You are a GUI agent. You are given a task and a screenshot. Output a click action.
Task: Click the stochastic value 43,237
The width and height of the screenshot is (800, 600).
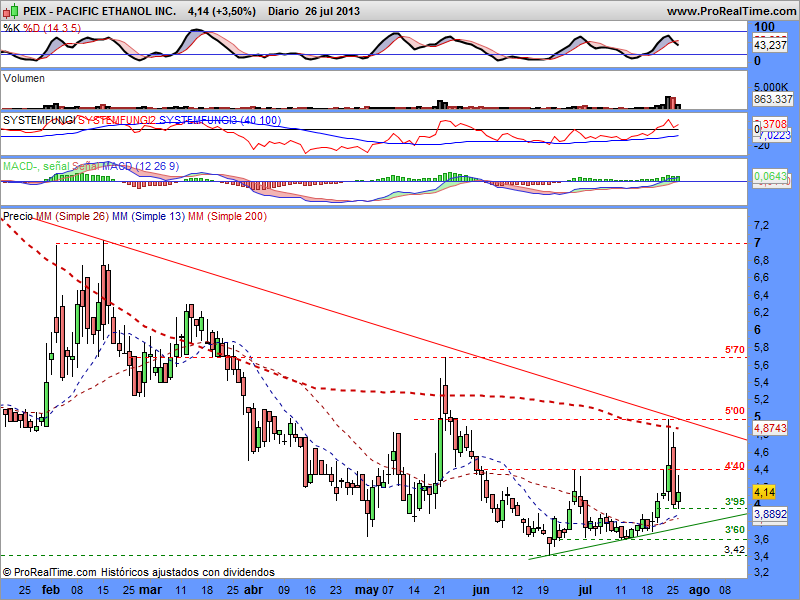point(770,45)
